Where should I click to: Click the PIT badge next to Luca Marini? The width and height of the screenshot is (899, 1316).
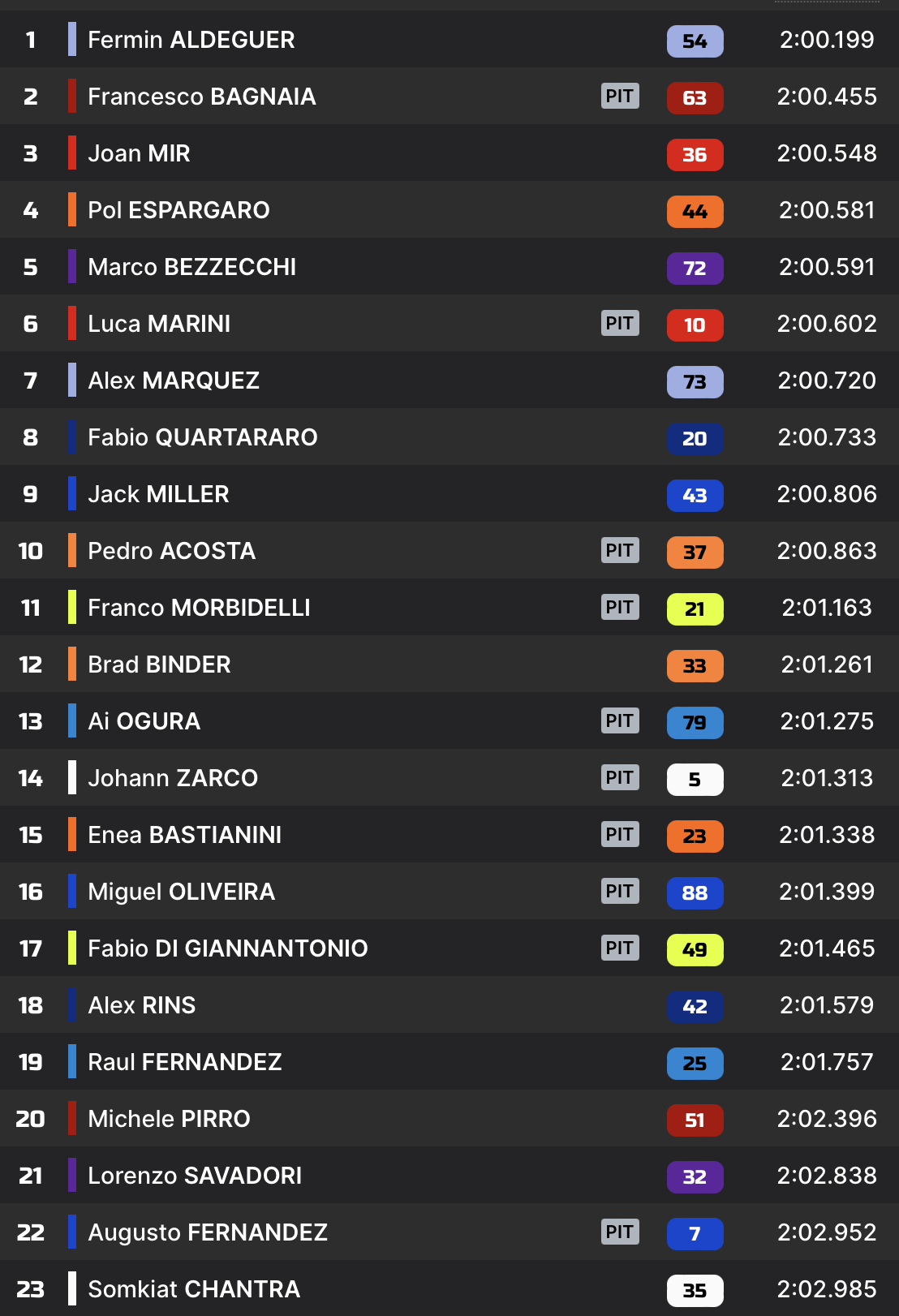tap(620, 324)
